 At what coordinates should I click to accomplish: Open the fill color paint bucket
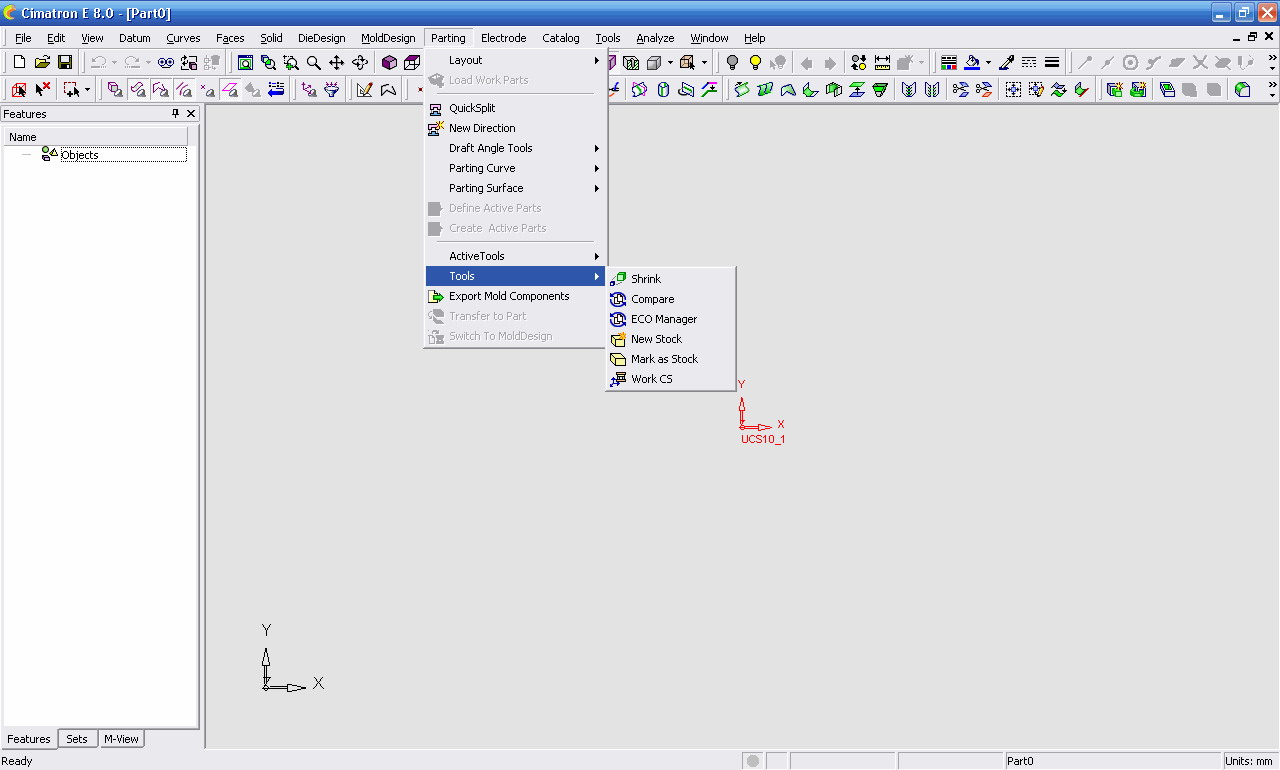point(972,62)
